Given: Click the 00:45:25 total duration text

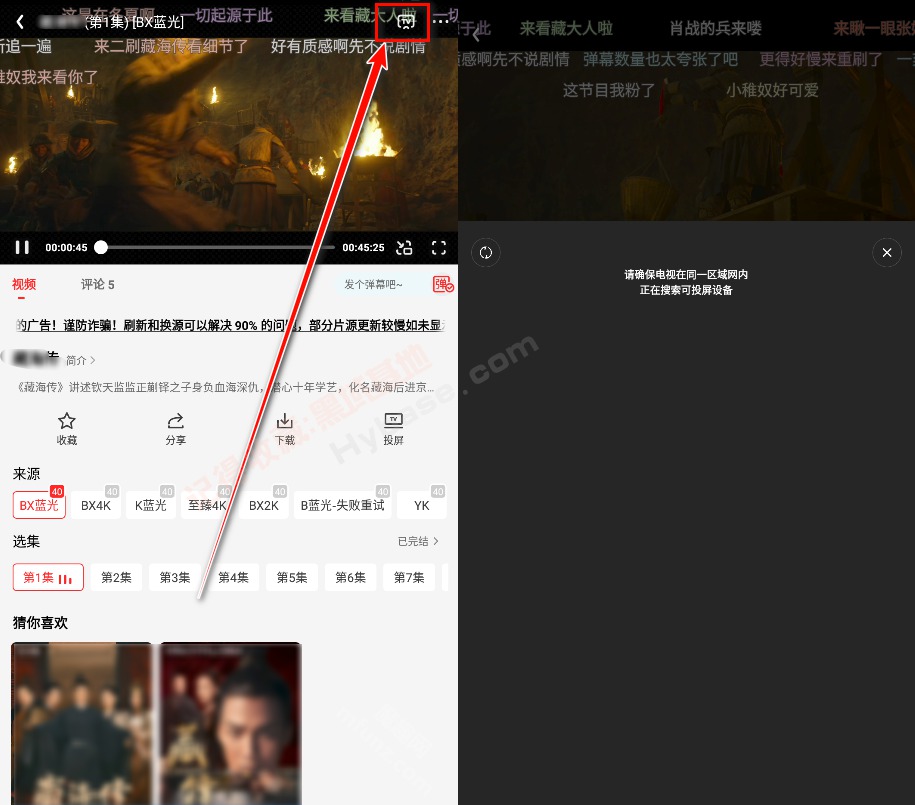Looking at the screenshot, I should pyautogui.click(x=363, y=248).
